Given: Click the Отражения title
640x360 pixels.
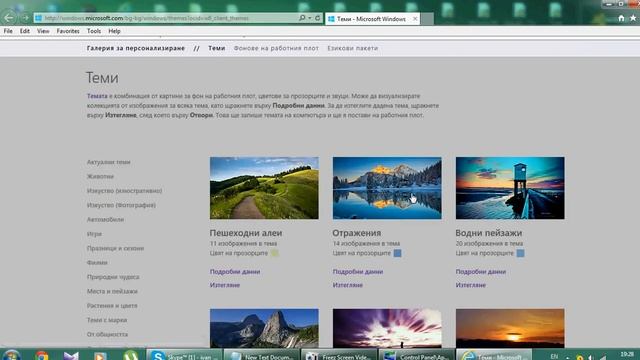Looking at the screenshot, I should pyautogui.click(x=357, y=233).
